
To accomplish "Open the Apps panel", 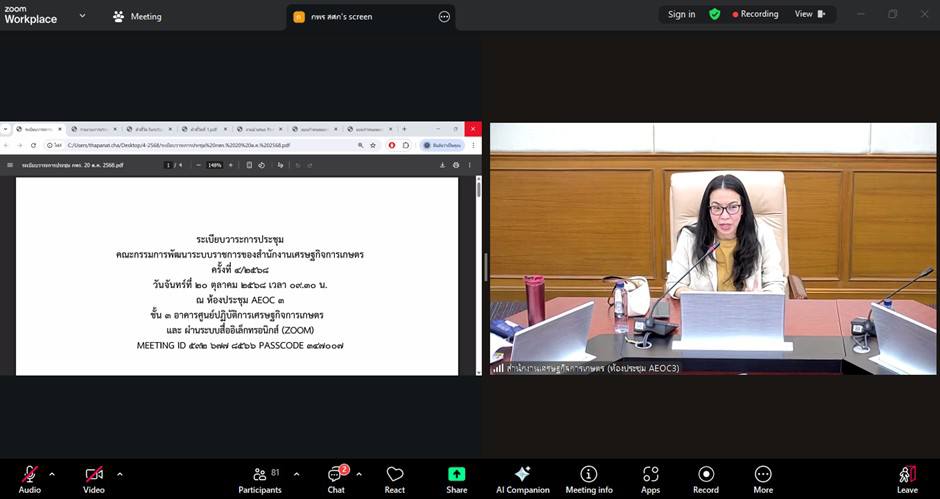I will 650,477.
